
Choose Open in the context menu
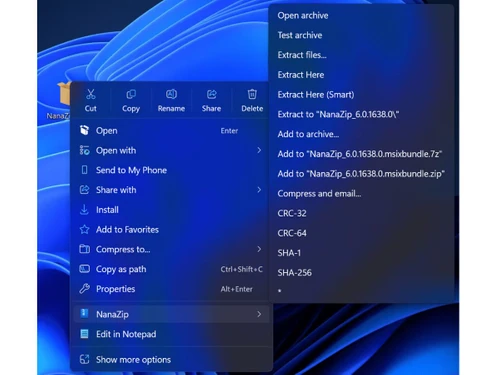[171, 131]
